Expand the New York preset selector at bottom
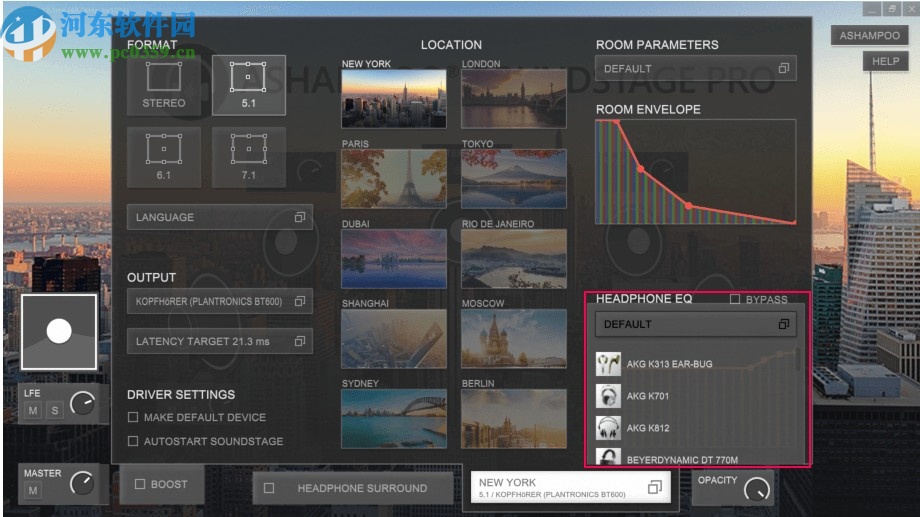920x517 pixels. coord(570,487)
